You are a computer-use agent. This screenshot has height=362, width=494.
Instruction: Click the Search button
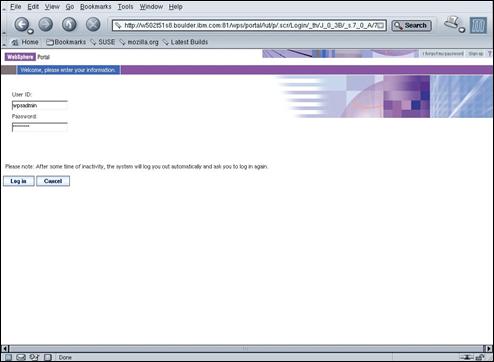pos(411,26)
